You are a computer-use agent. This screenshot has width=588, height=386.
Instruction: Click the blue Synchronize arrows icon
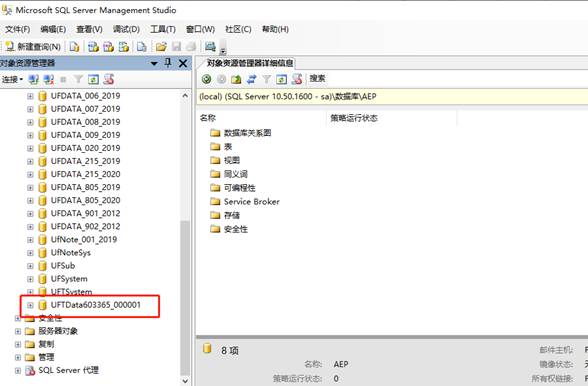point(251,79)
